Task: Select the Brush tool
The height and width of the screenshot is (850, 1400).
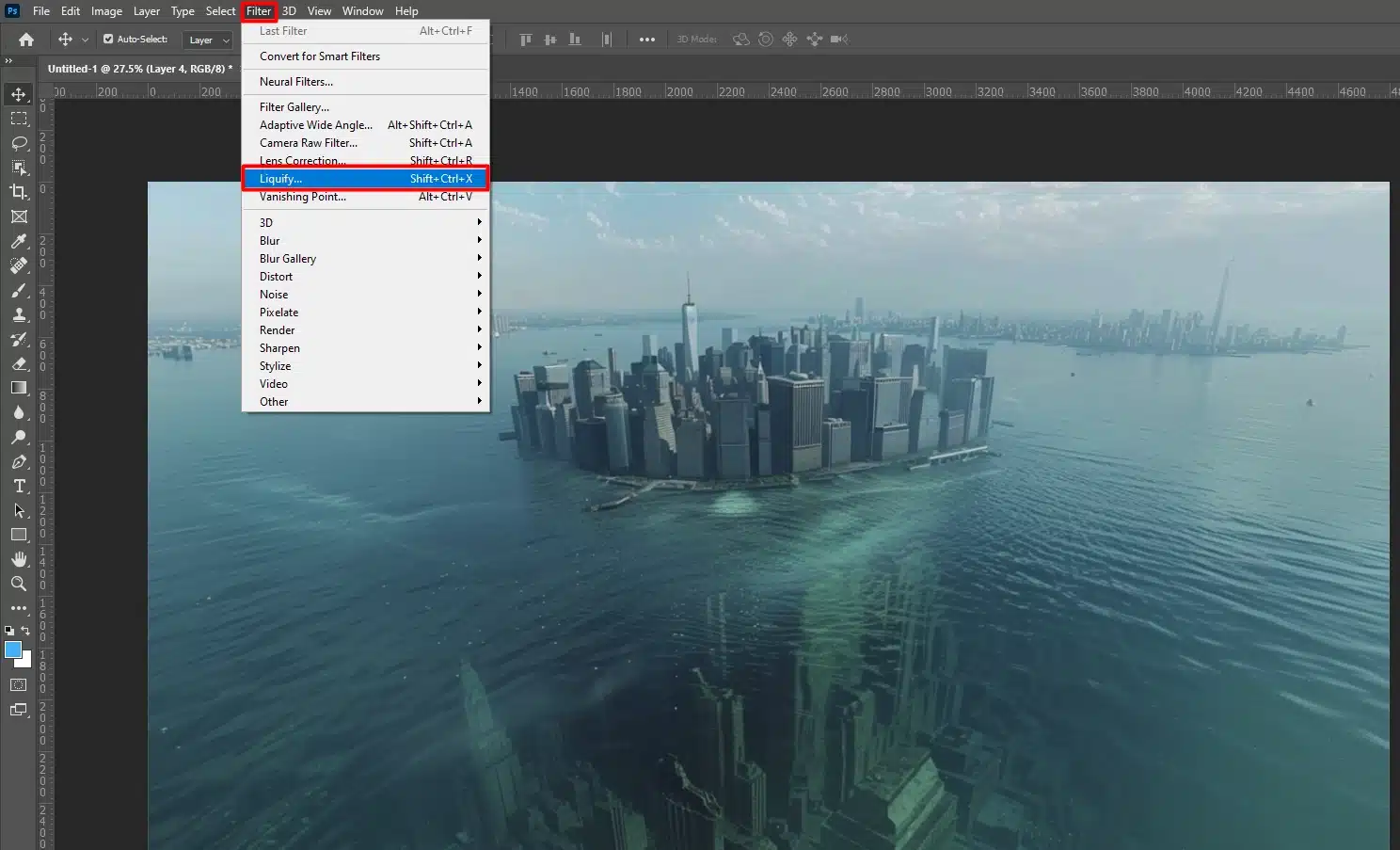Action: point(19,291)
